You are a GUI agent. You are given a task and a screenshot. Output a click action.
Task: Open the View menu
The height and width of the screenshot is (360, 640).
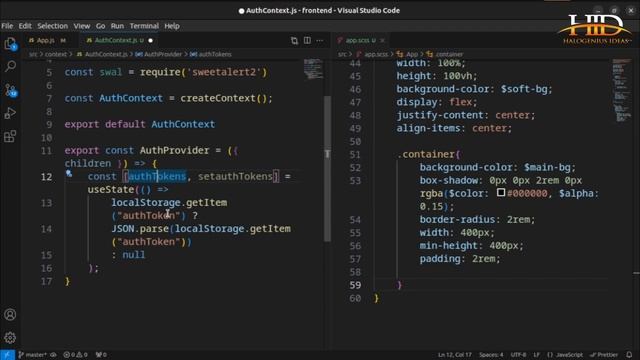pyautogui.click(x=82, y=26)
